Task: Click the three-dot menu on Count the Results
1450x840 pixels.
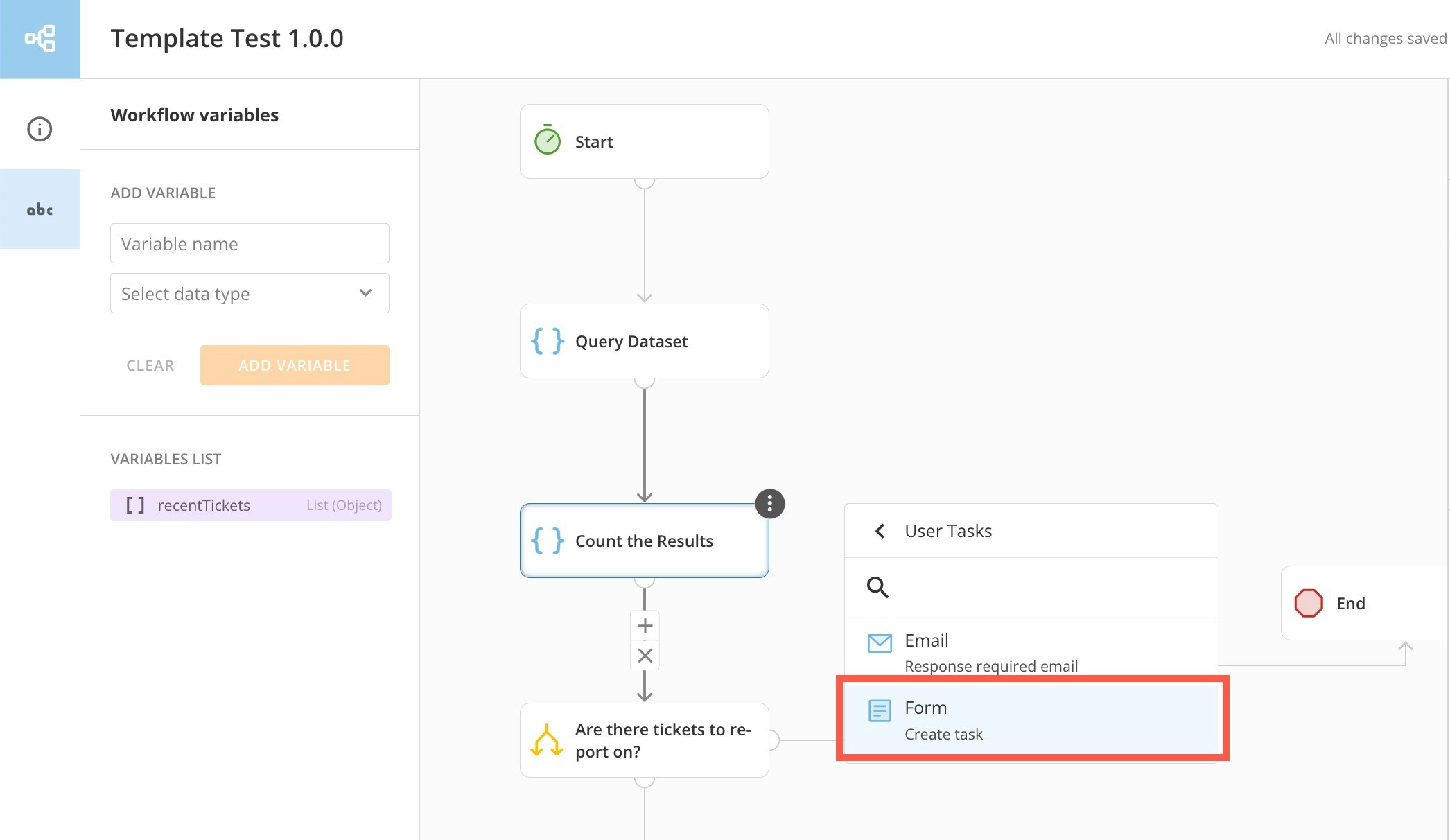Action: [769, 504]
